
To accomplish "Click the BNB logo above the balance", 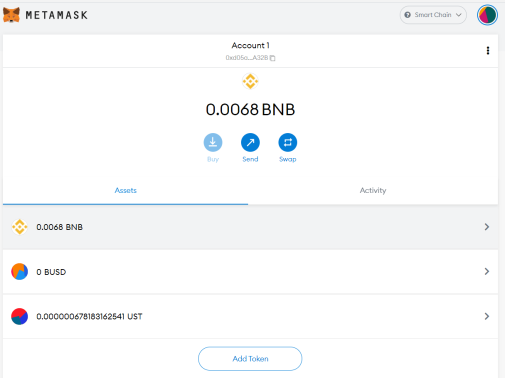I will click(x=250, y=81).
